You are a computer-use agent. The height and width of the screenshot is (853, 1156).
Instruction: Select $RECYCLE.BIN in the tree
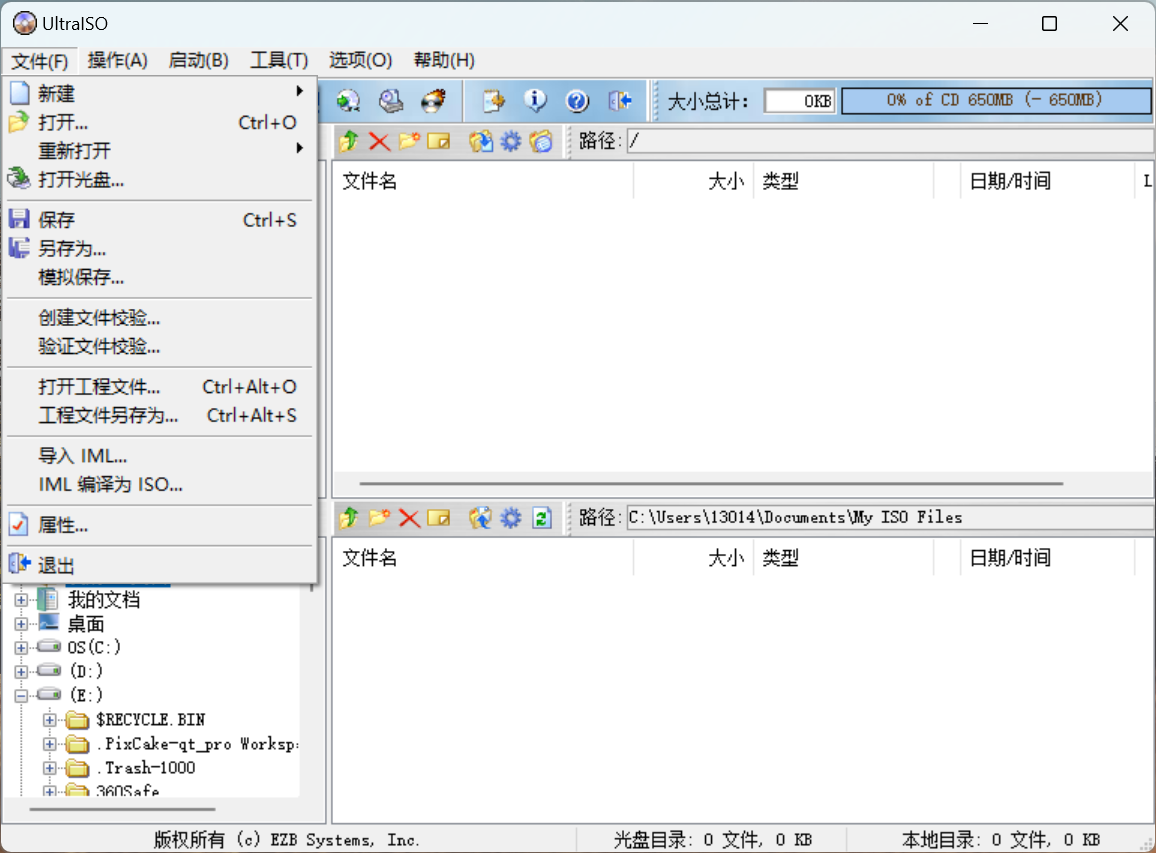pos(150,720)
